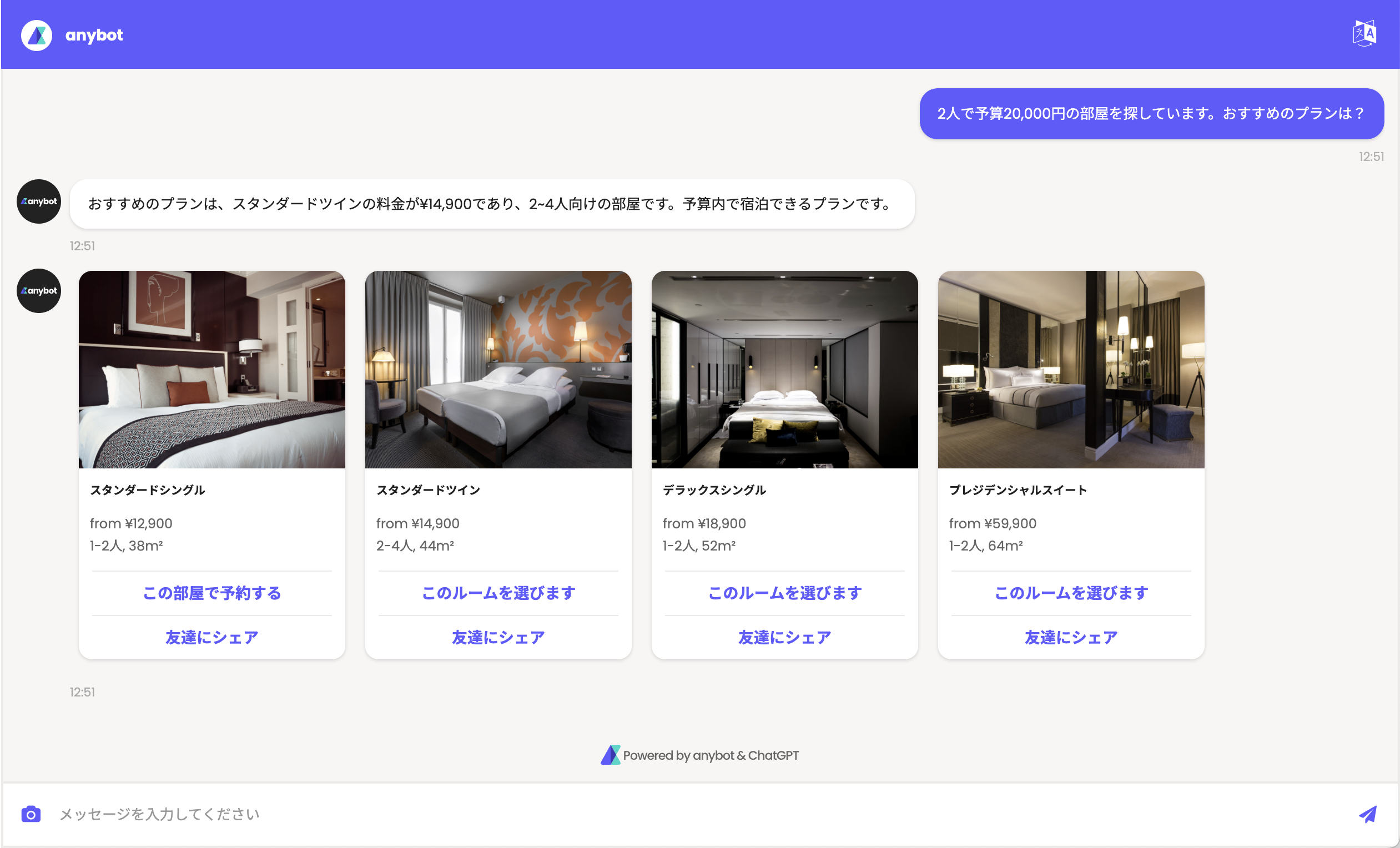This screenshot has height=848, width=1400.
Task: Click the from ¥14,900 price text
Action: 417,523
